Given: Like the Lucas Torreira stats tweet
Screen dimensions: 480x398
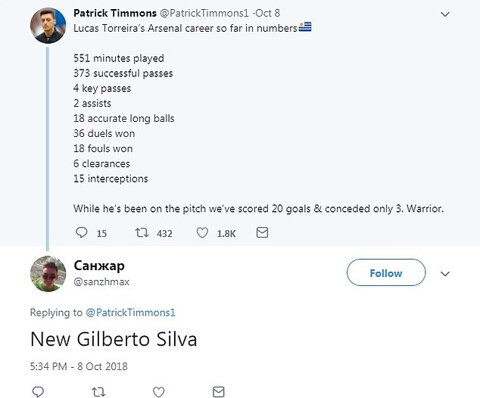Looking at the screenshot, I should (x=202, y=233).
